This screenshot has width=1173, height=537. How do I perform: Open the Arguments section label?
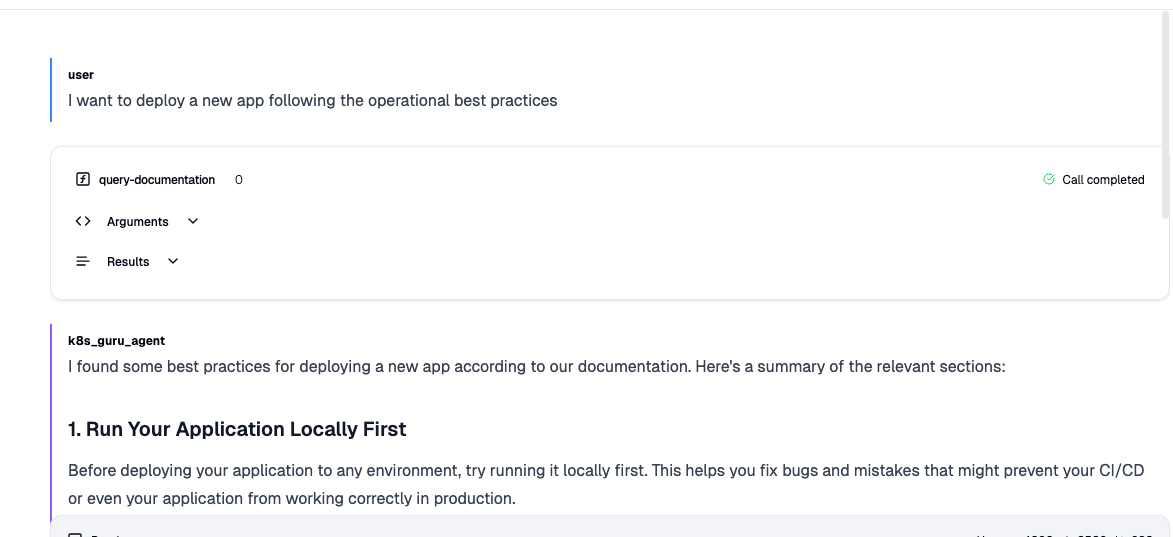tap(138, 222)
